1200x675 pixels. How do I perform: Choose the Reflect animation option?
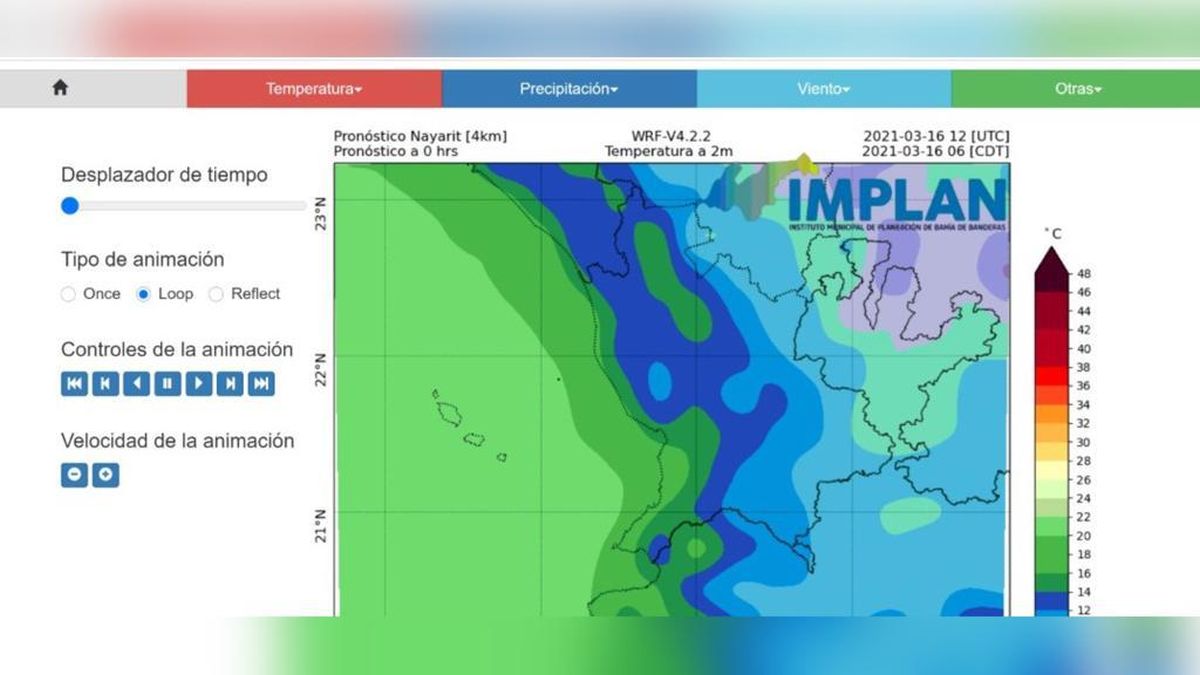tap(216, 294)
